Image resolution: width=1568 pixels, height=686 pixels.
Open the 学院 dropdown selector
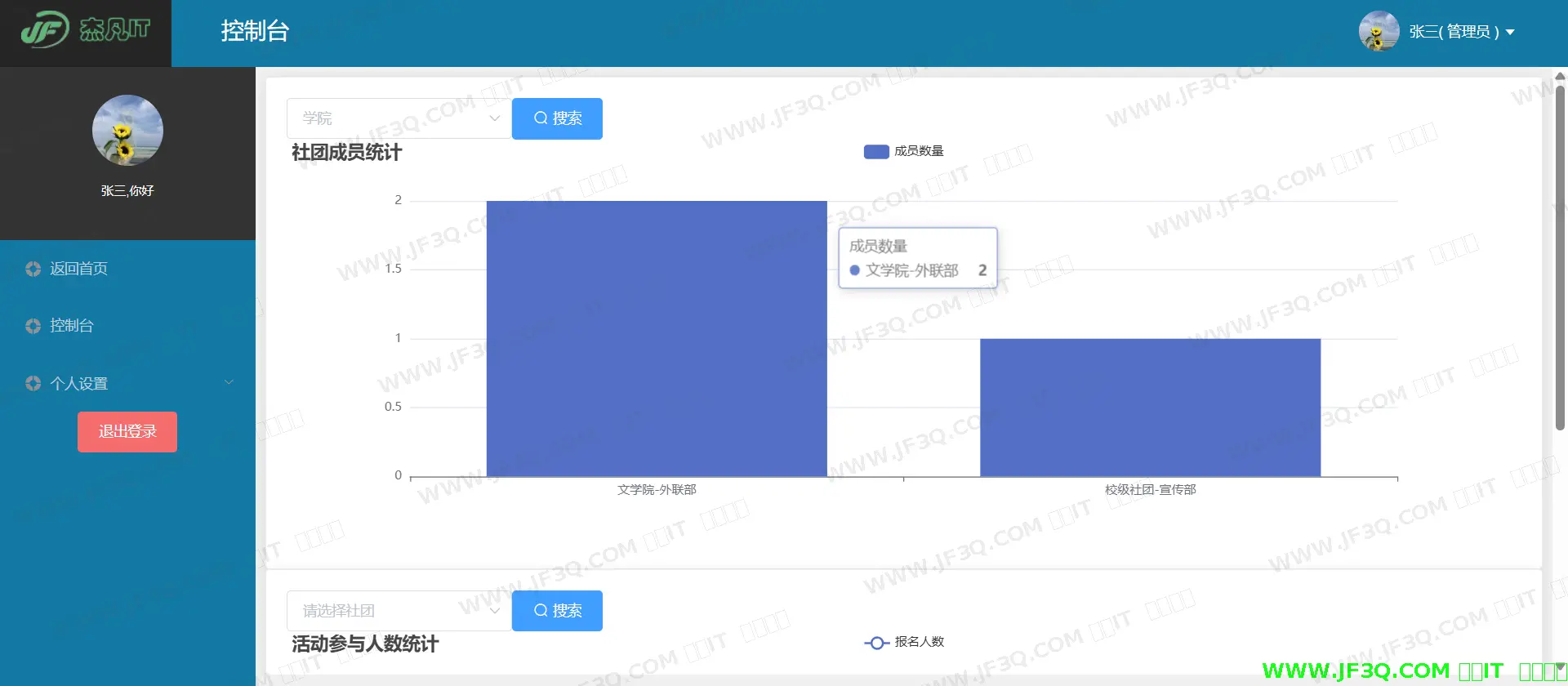point(399,118)
